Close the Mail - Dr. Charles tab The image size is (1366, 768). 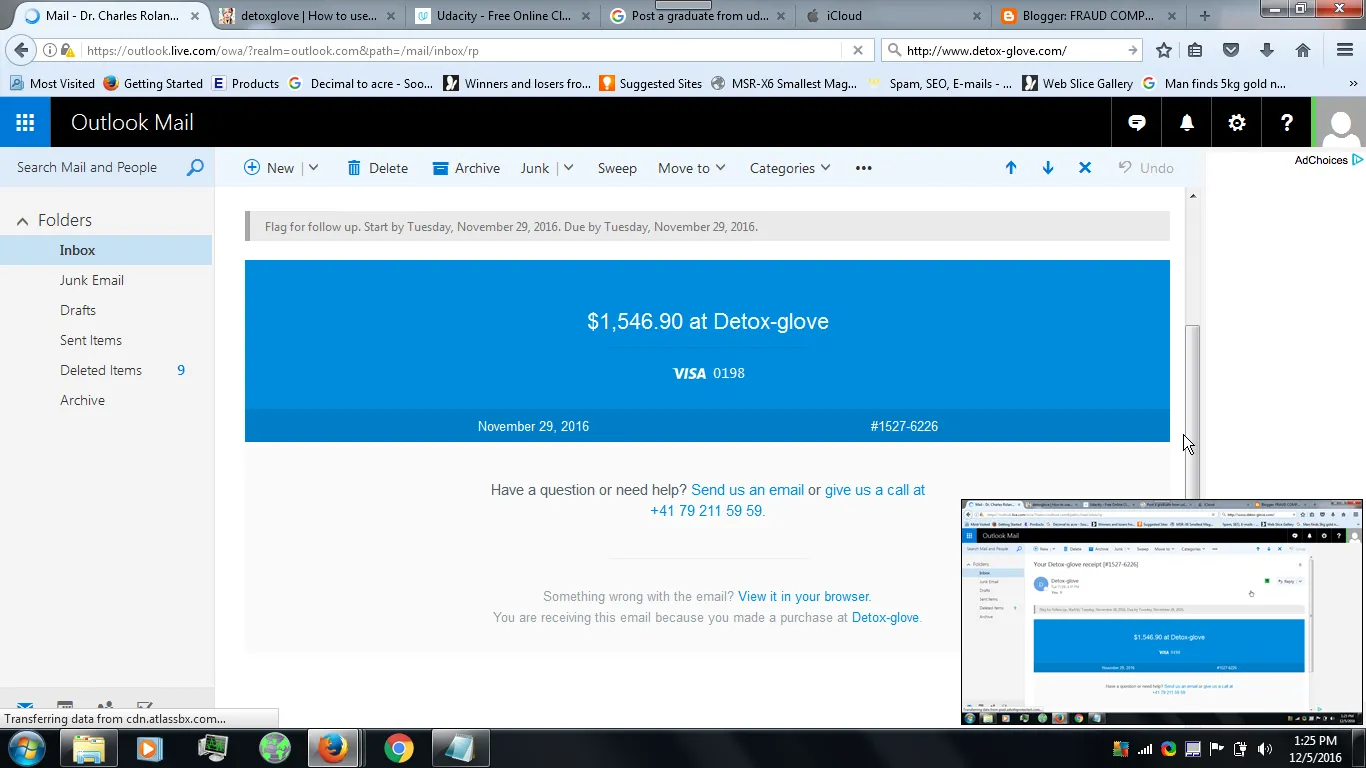pyautogui.click(x=195, y=16)
